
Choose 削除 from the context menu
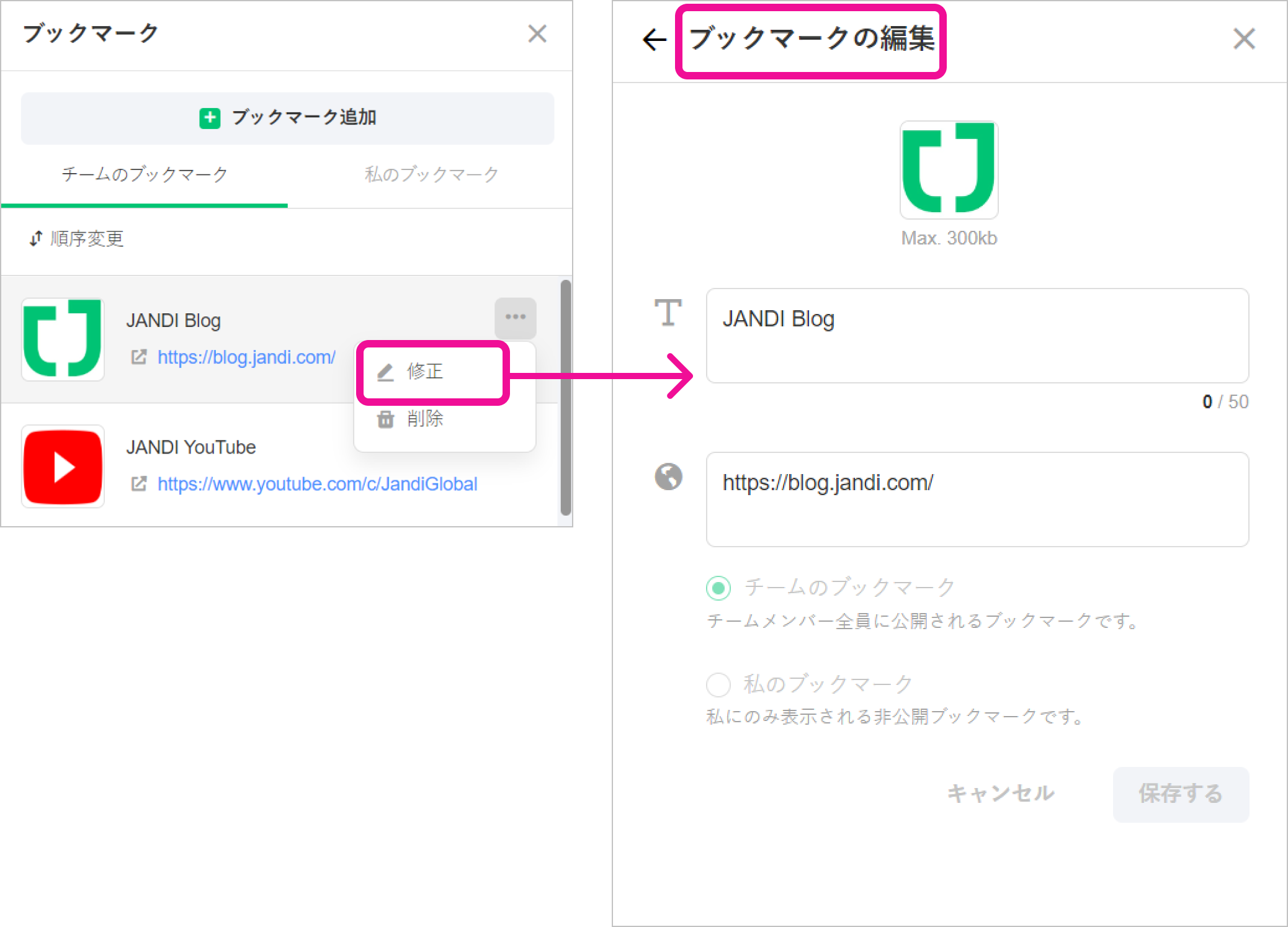[x=425, y=419]
